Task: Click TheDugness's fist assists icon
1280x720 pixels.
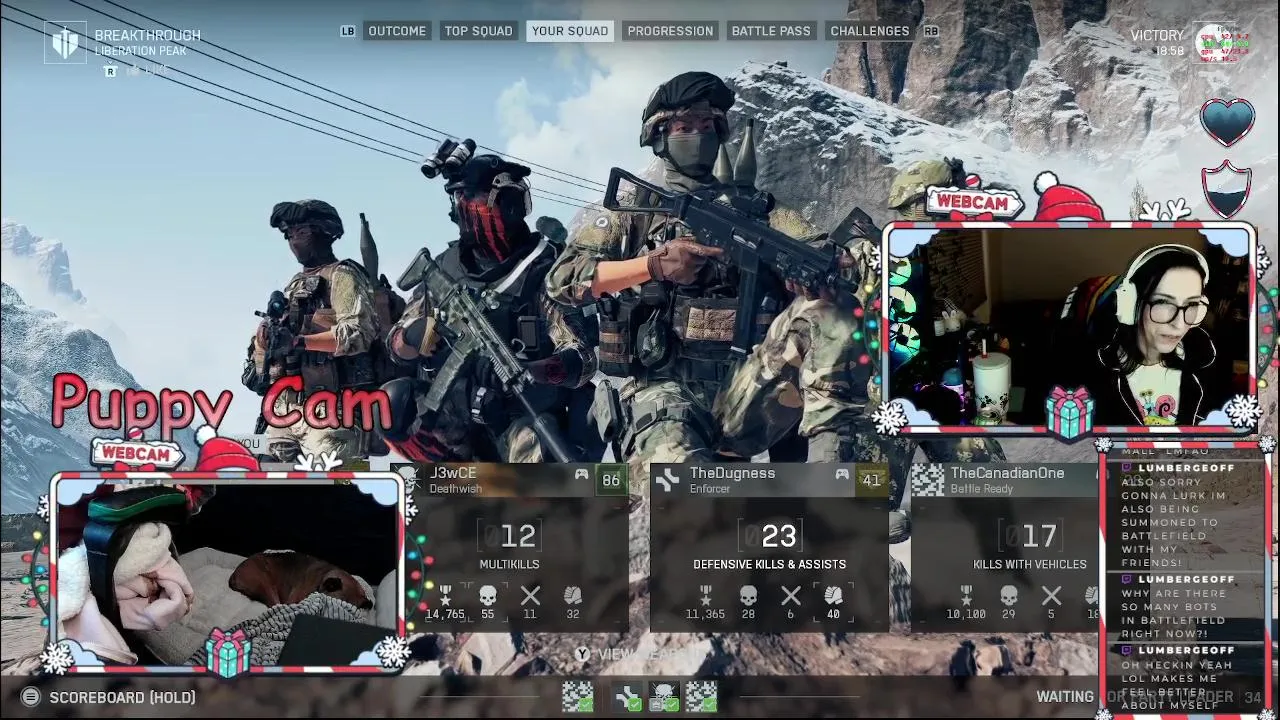Action: click(833, 596)
